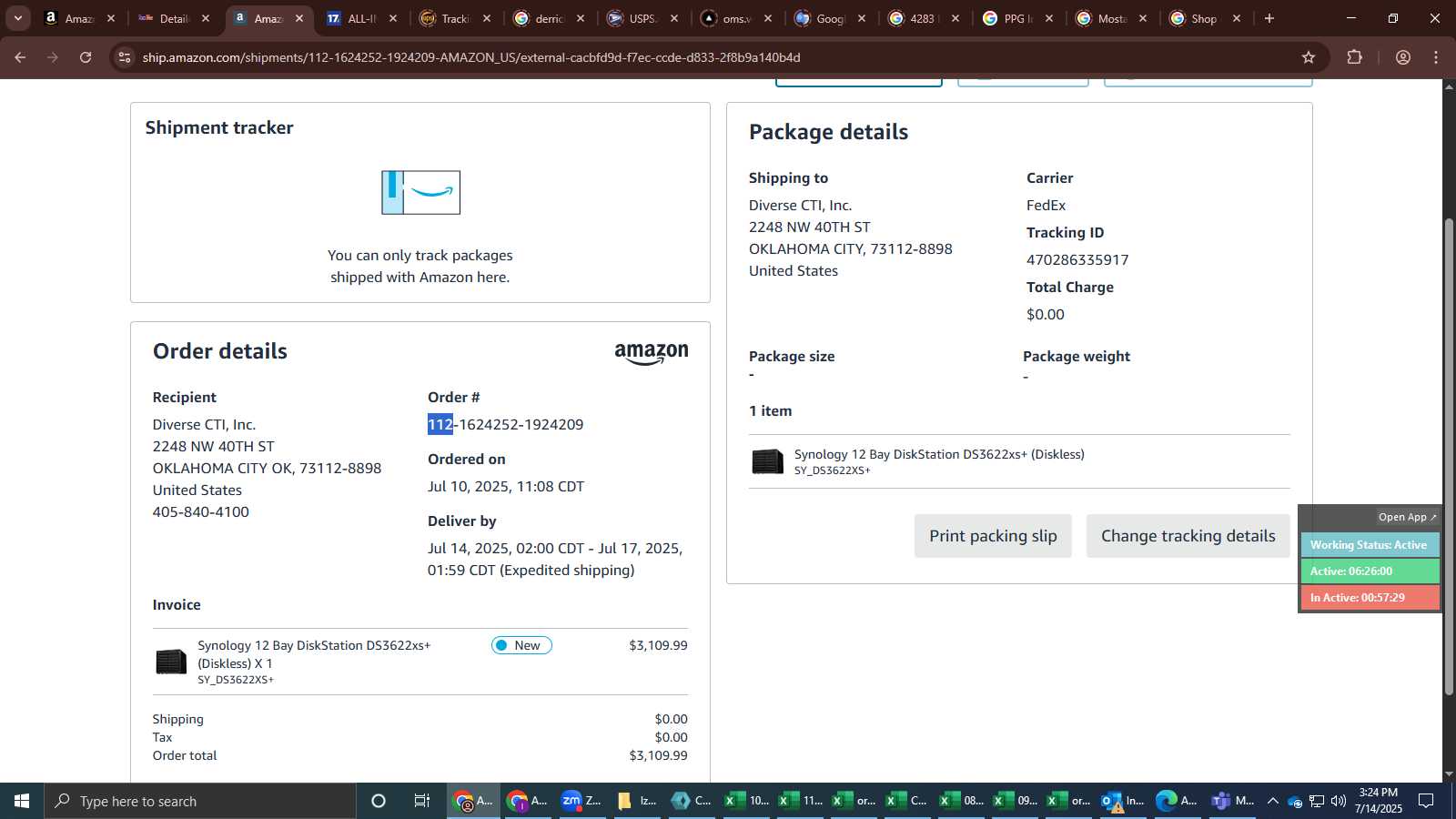Click phone number 405-840-4100
The image size is (1456, 819).
201,511
